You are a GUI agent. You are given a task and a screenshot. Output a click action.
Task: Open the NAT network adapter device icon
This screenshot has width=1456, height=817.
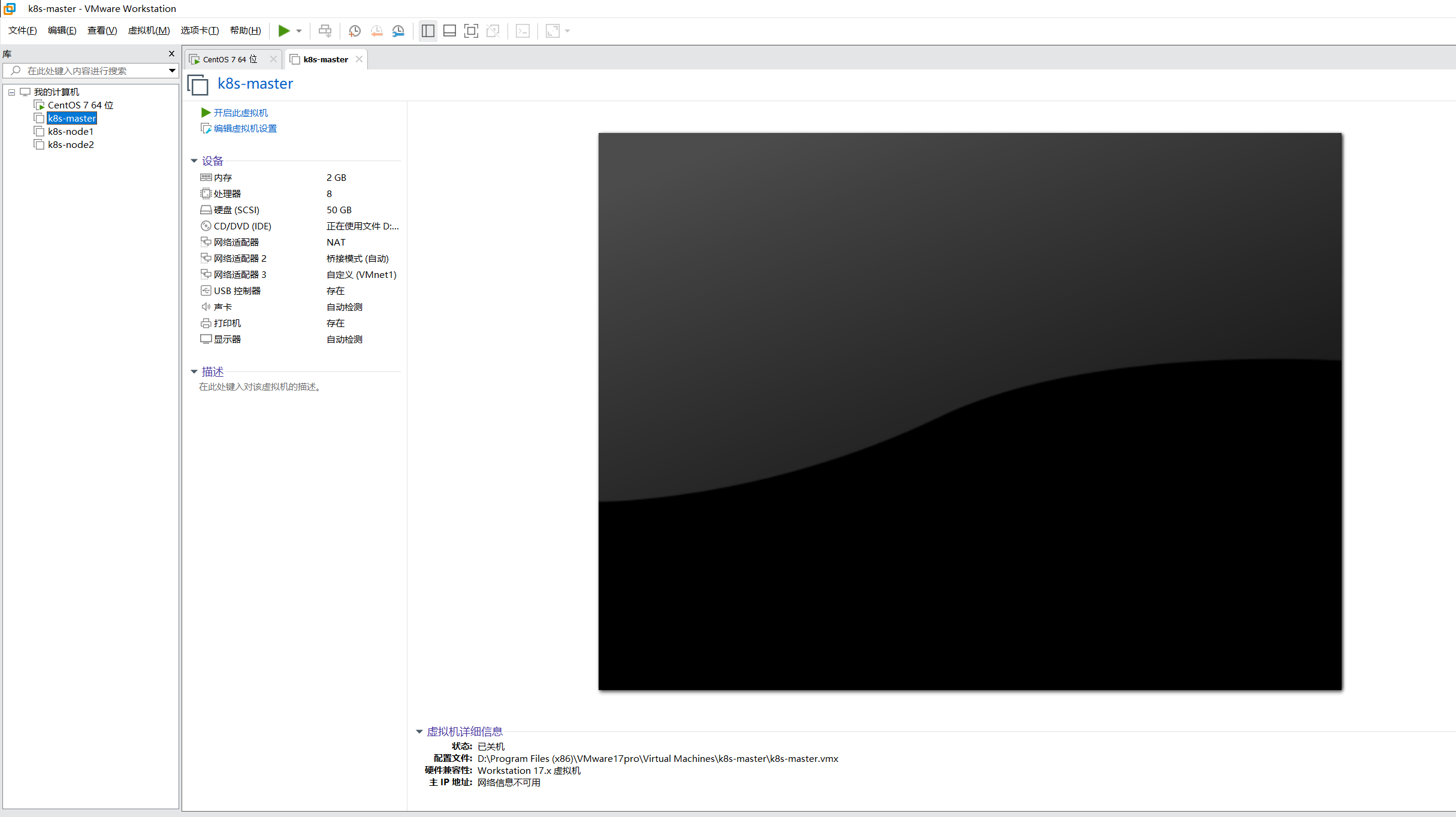coord(206,241)
